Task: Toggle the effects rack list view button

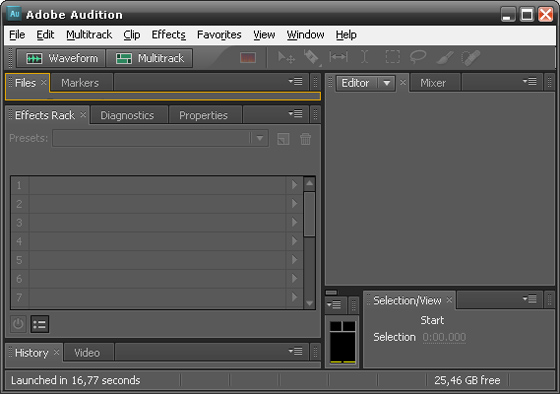Action: 40,324
